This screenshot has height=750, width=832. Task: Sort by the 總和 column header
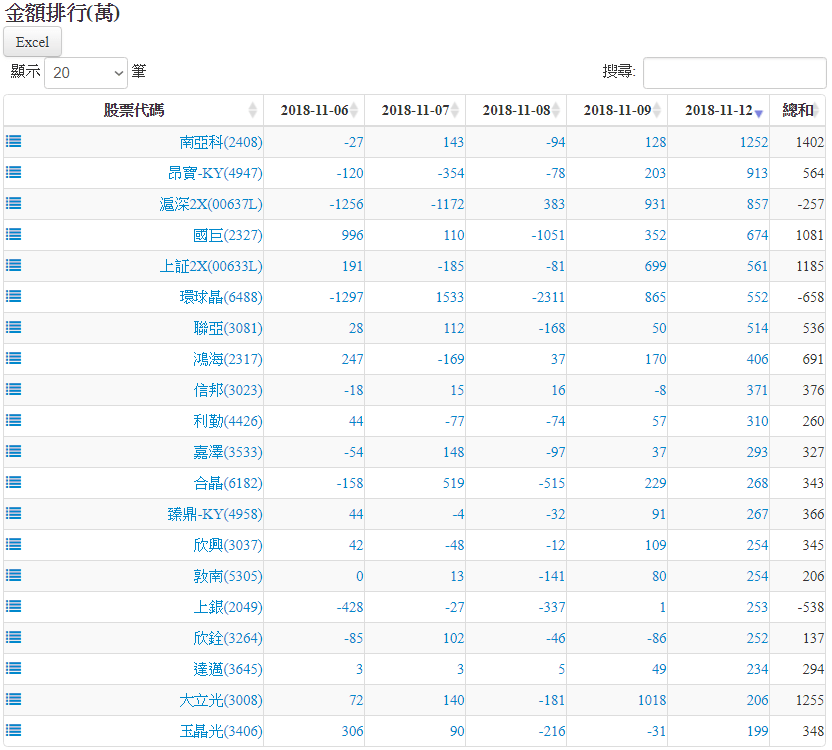[x=797, y=110]
